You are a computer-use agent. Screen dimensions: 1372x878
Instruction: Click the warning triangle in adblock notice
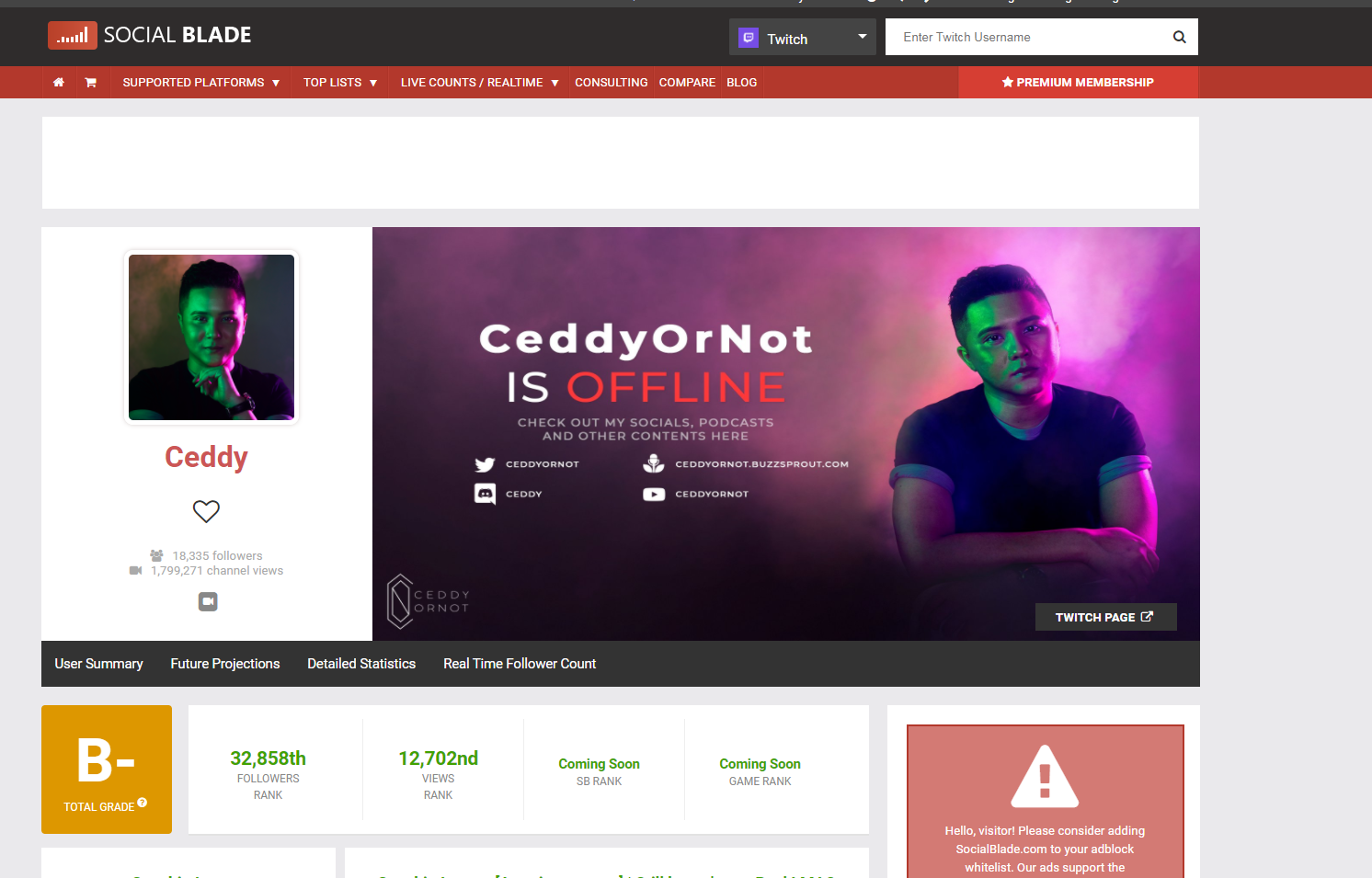[1045, 776]
